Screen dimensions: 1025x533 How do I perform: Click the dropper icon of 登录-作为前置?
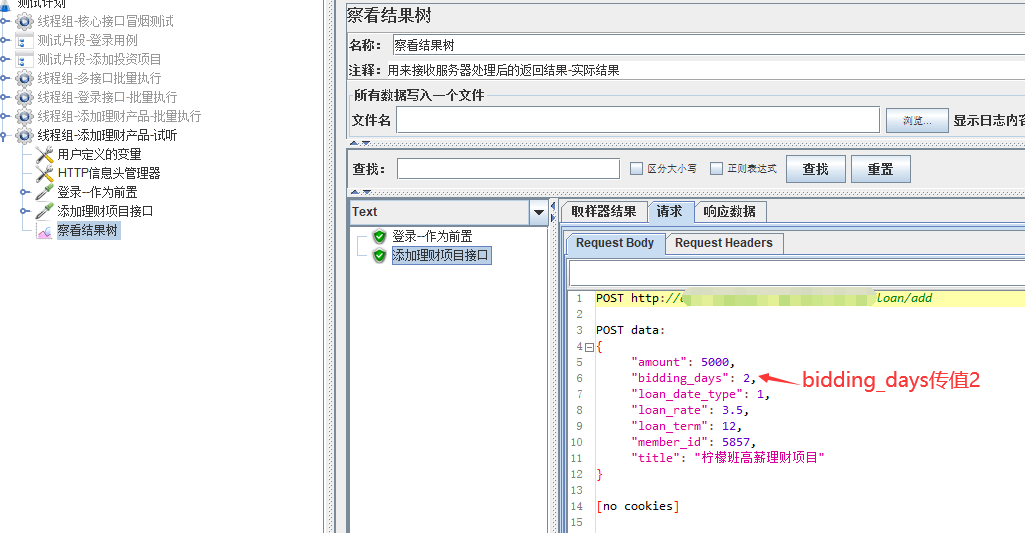pos(45,192)
